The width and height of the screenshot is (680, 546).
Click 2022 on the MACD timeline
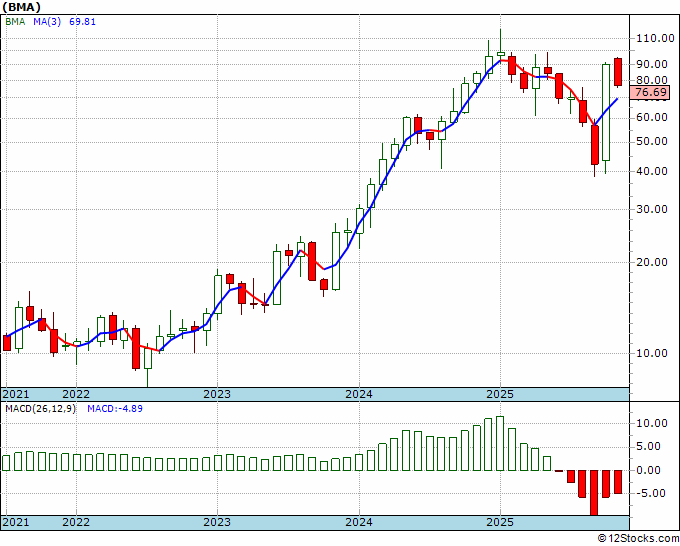(x=76, y=522)
